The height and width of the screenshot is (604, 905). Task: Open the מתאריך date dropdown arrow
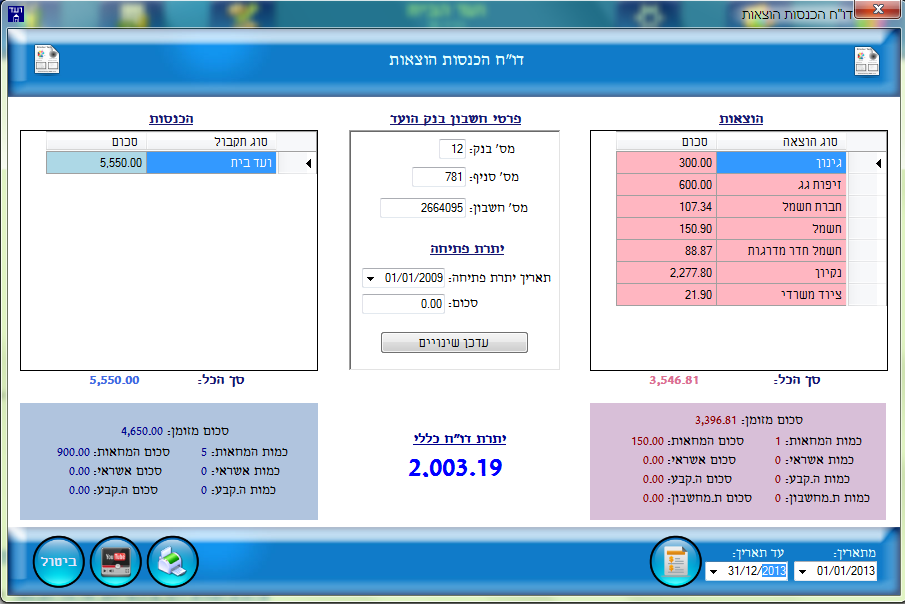(802, 571)
